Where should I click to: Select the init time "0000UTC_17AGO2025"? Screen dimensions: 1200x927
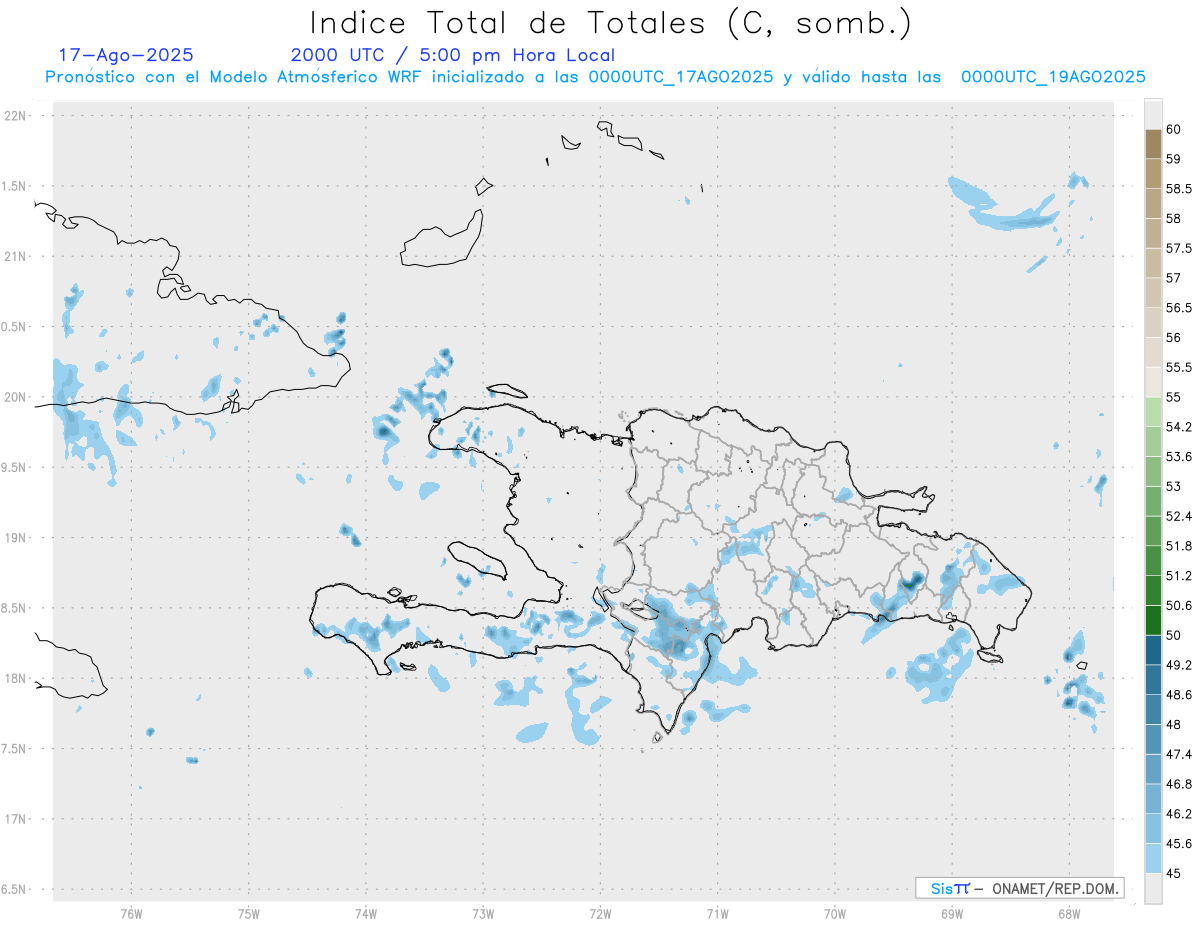pyautogui.click(x=681, y=77)
